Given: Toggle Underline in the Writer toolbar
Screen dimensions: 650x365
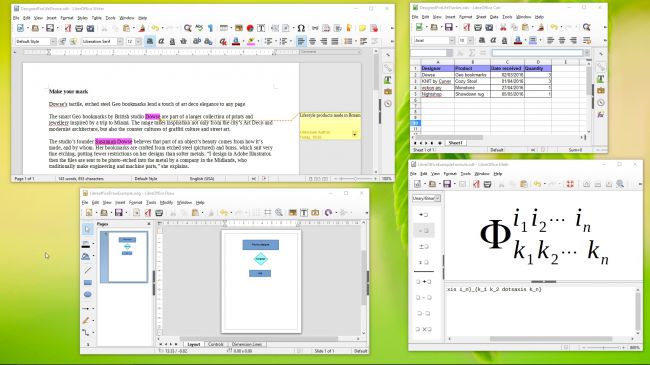Looking at the screenshot, I should [172, 41].
